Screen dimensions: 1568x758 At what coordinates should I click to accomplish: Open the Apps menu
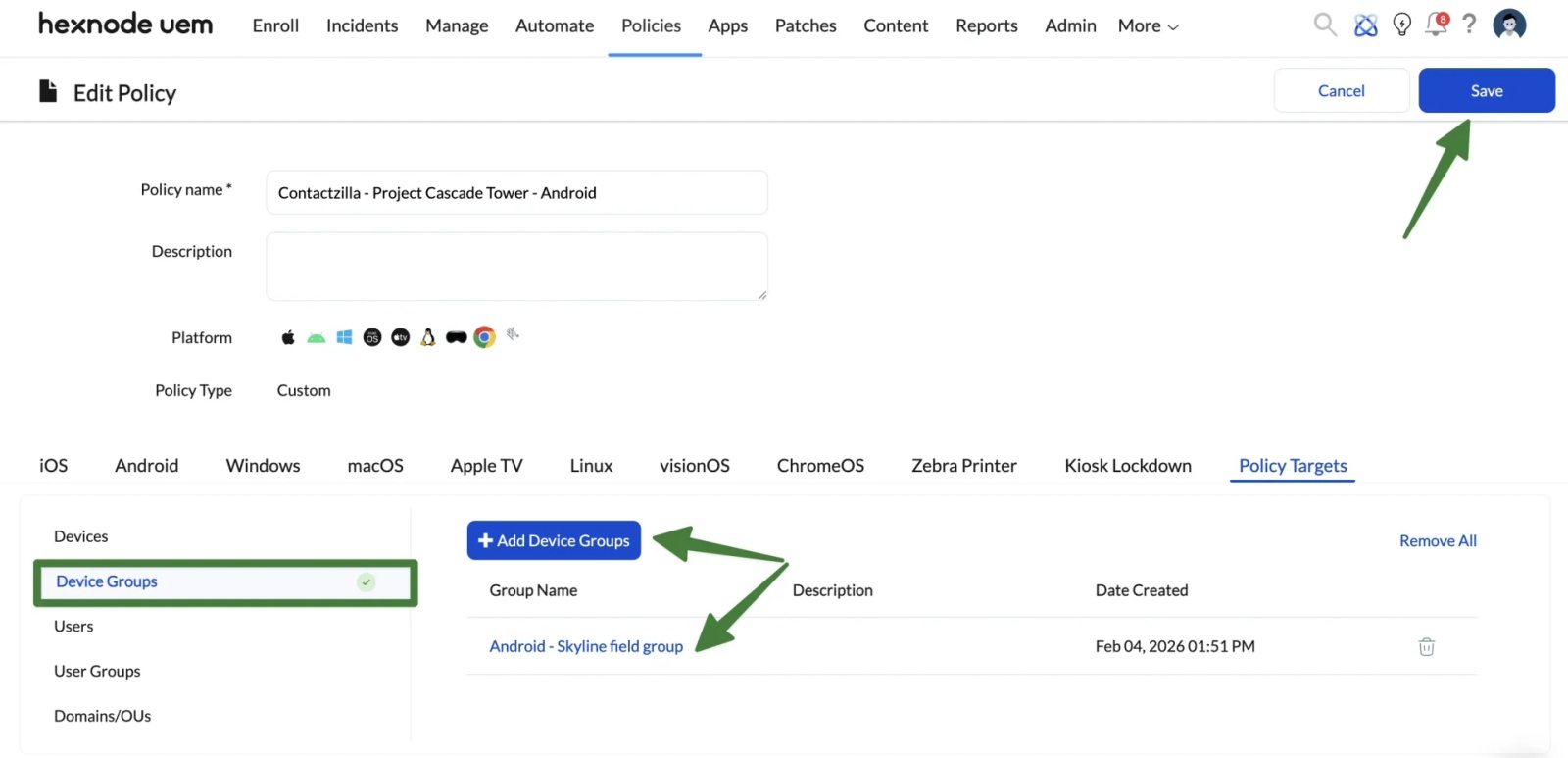click(x=727, y=26)
